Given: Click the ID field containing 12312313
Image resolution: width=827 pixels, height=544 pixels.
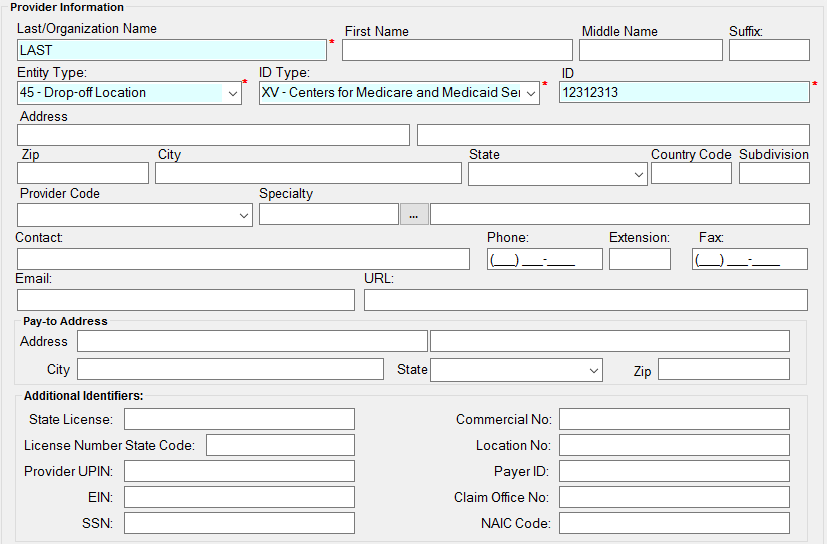Looking at the screenshot, I should (684, 92).
